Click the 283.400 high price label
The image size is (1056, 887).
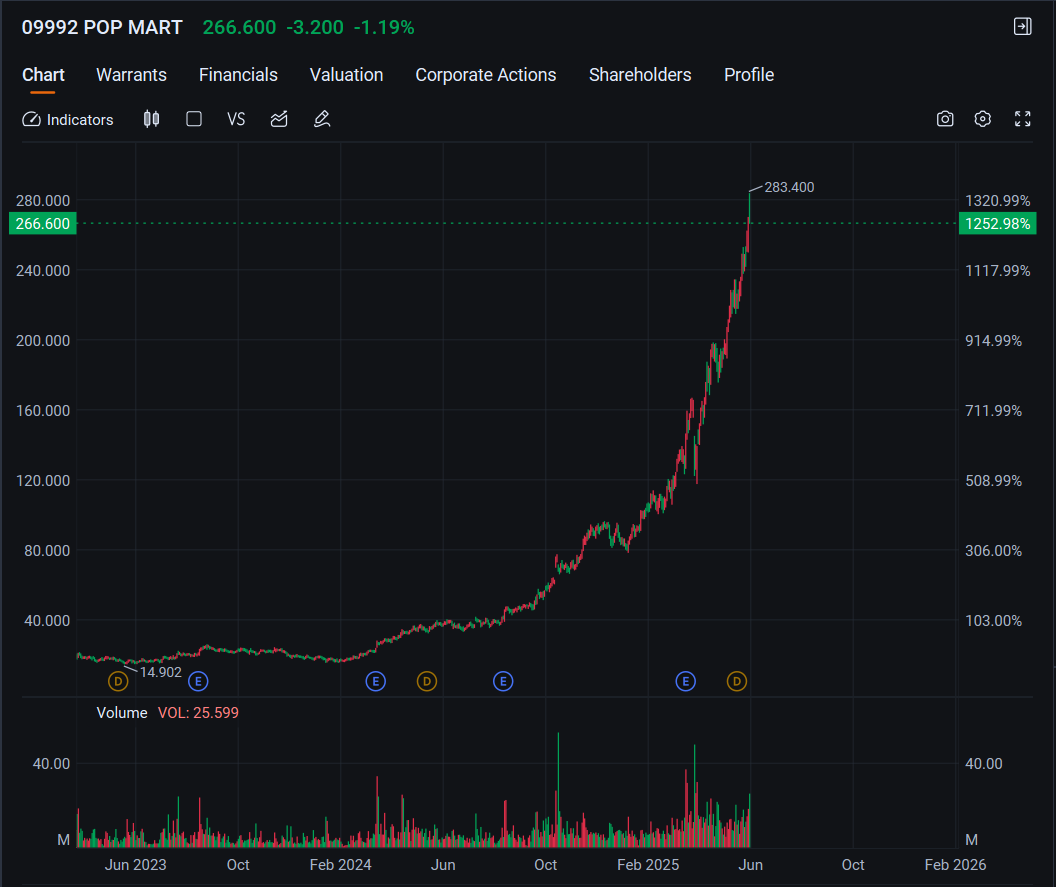pos(789,187)
